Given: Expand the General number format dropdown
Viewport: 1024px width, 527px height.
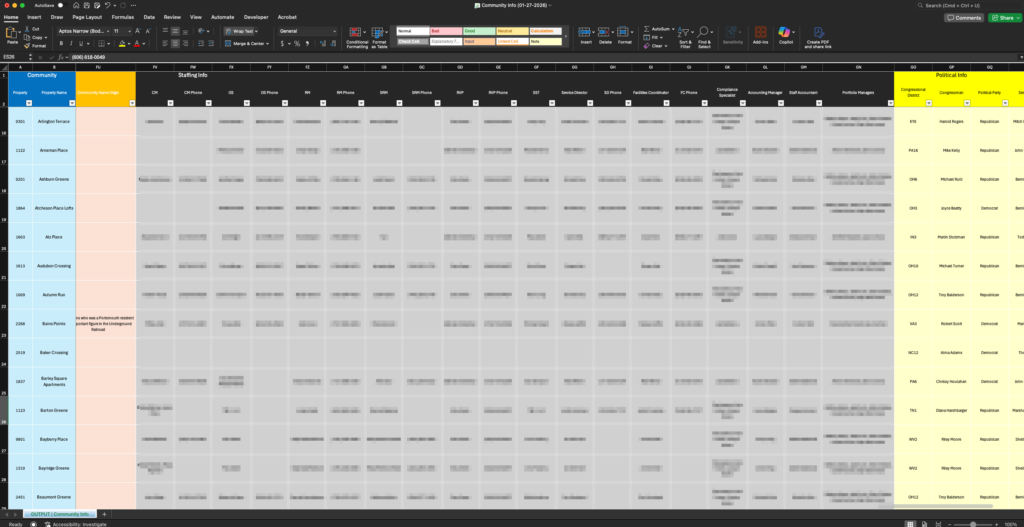Looking at the screenshot, I should pyautogui.click(x=335, y=31).
